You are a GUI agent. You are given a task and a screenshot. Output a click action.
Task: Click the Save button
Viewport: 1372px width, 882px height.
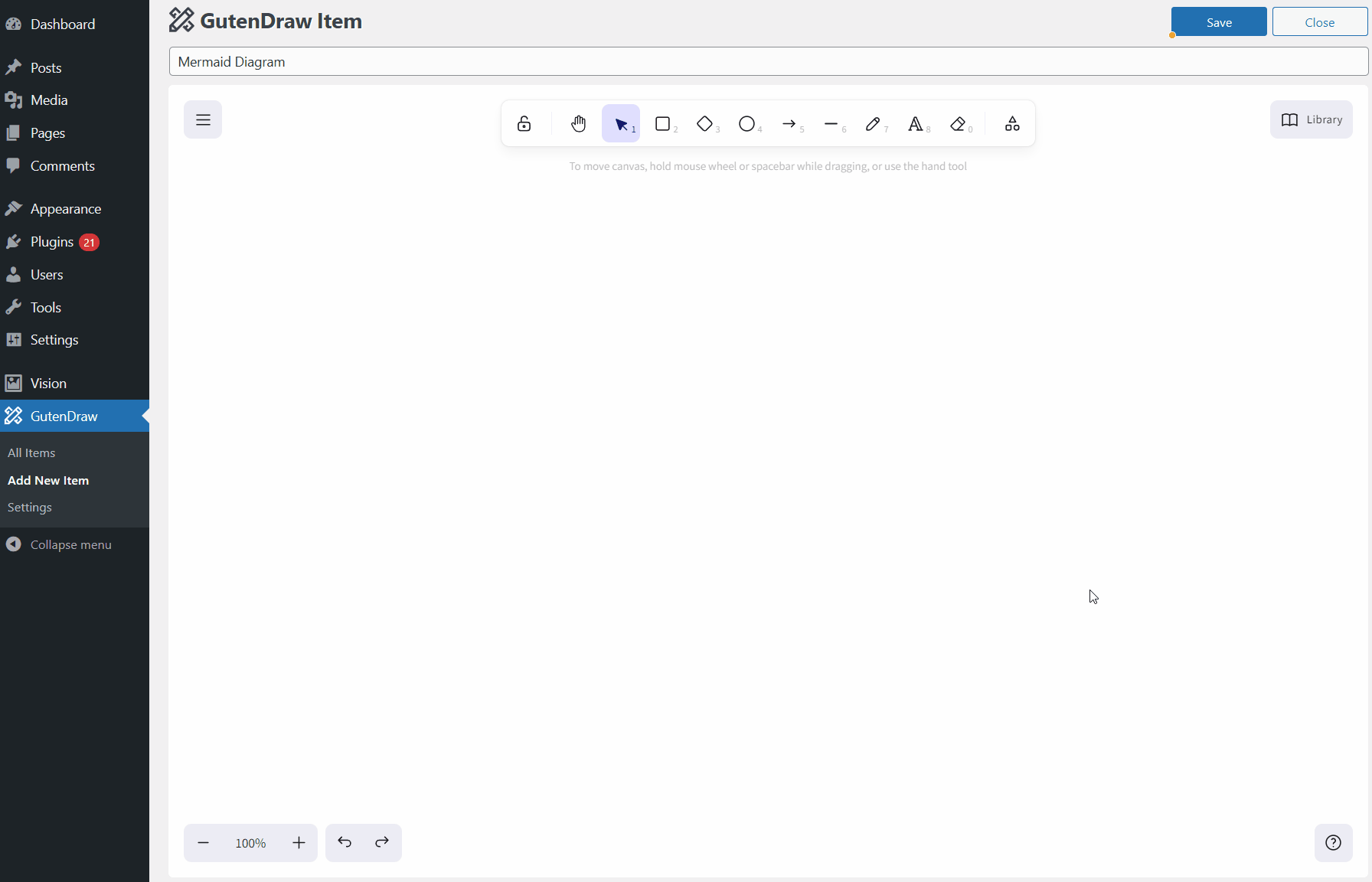(x=1218, y=22)
